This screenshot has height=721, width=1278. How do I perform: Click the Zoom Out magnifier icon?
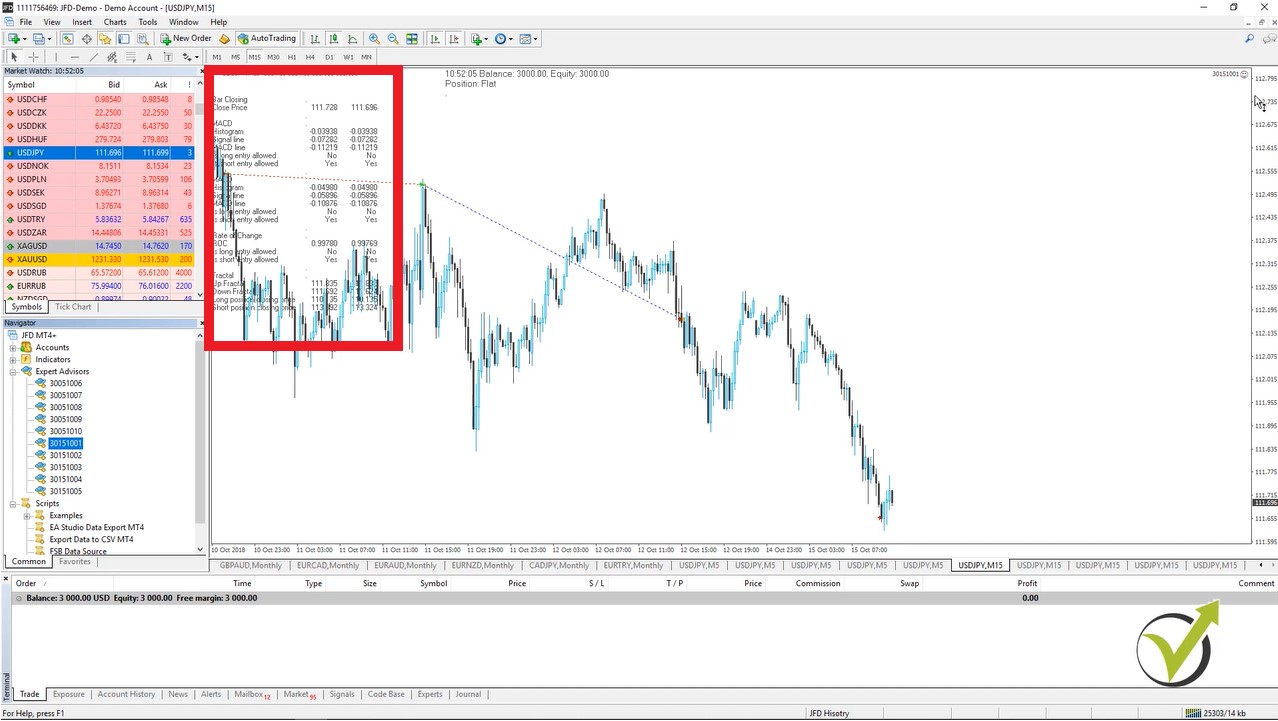tap(391, 38)
